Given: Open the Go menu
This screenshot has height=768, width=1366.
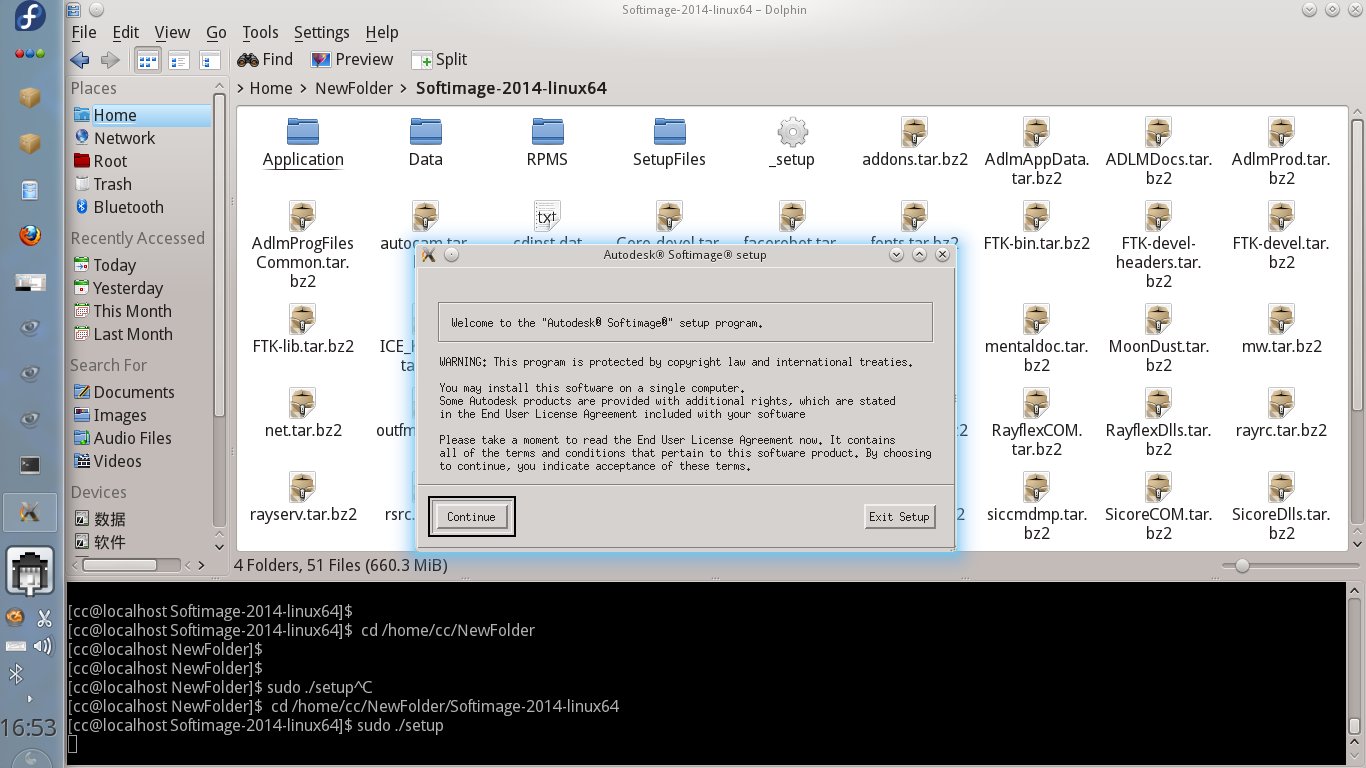Looking at the screenshot, I should pos(216,32).
